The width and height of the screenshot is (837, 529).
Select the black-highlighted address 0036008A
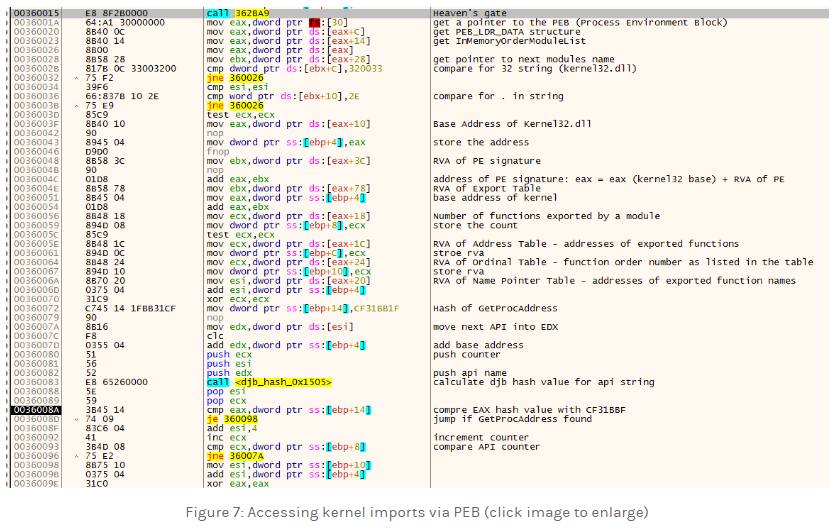(36, 410)
